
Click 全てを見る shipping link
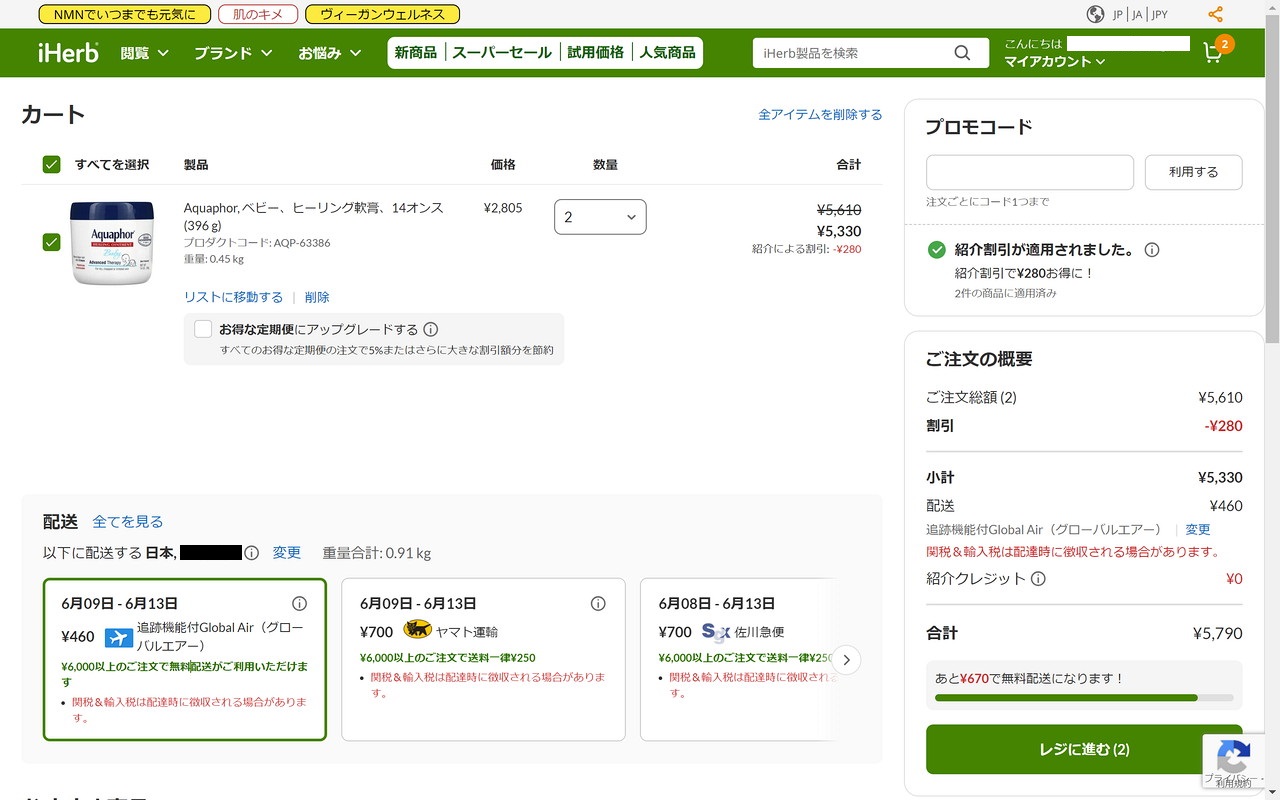coord(128,522)
